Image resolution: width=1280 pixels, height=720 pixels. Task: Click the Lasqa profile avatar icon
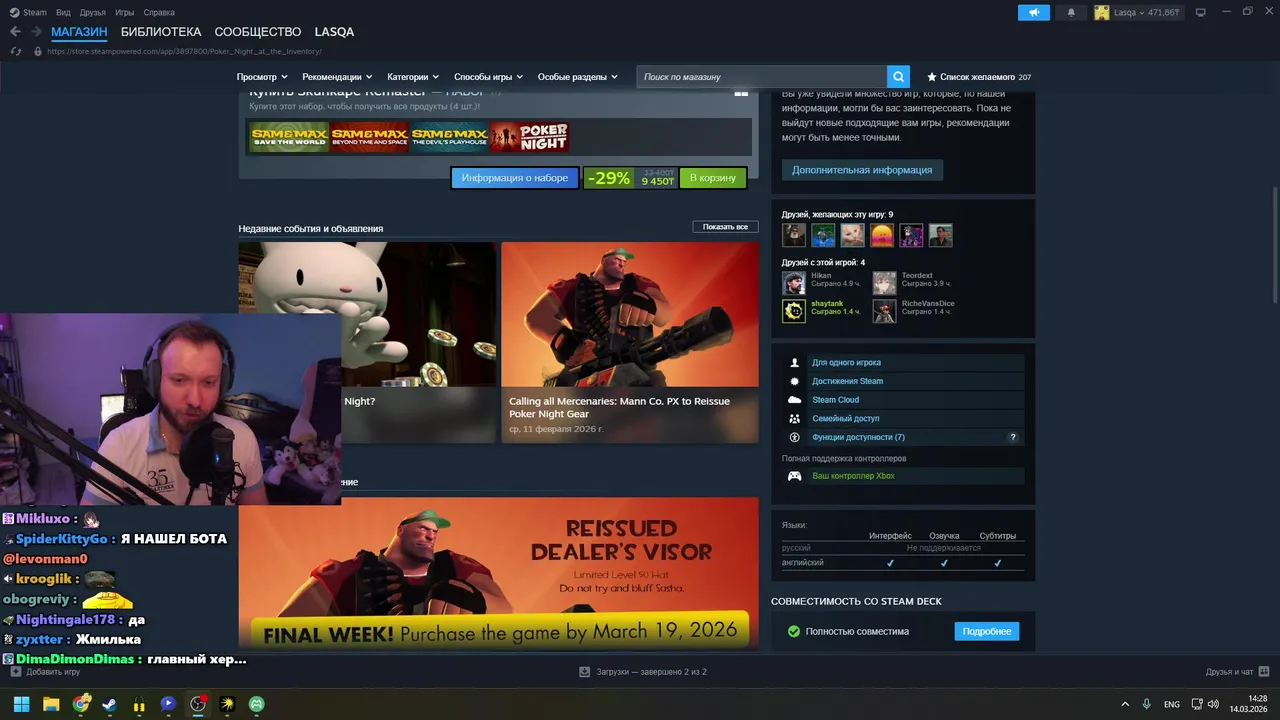point(1102,12)
